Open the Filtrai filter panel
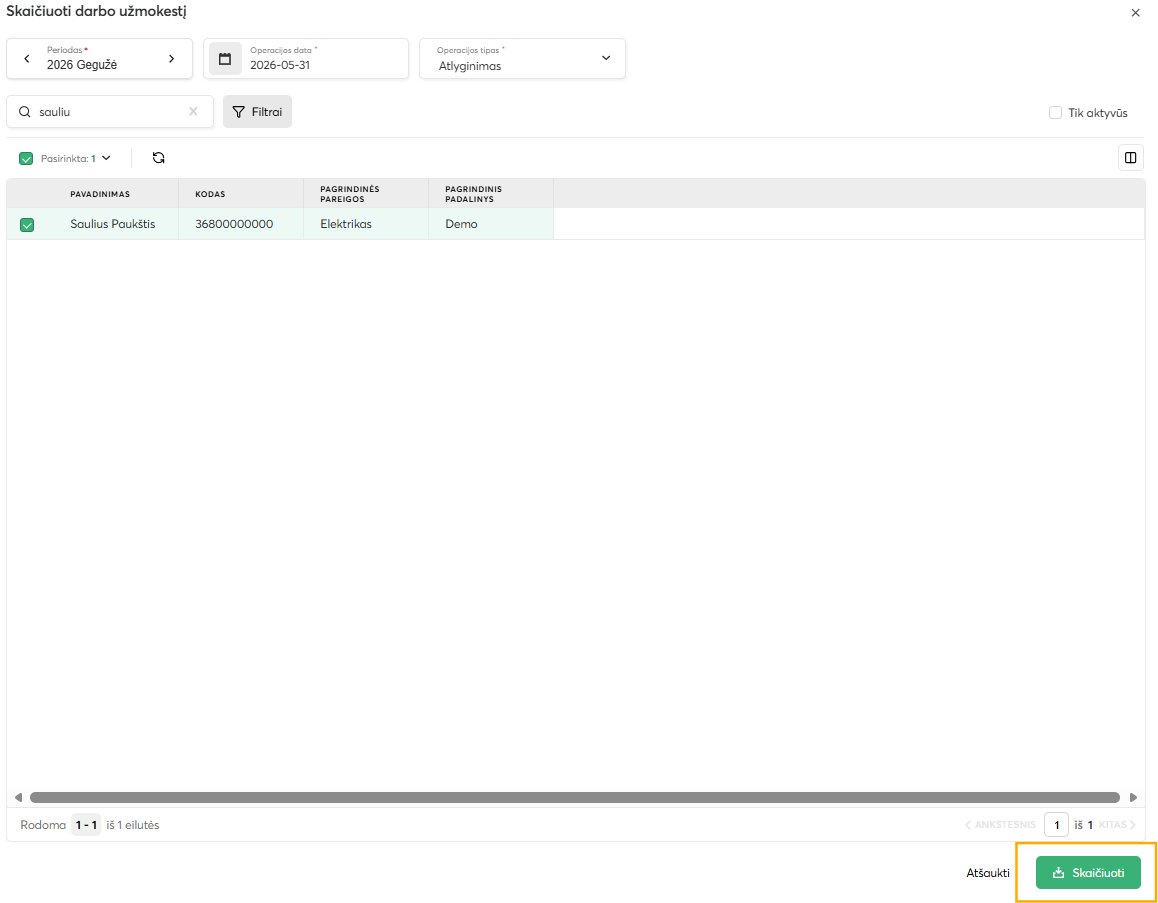The height and width of the screenshot is (903, 1158). 257,111
